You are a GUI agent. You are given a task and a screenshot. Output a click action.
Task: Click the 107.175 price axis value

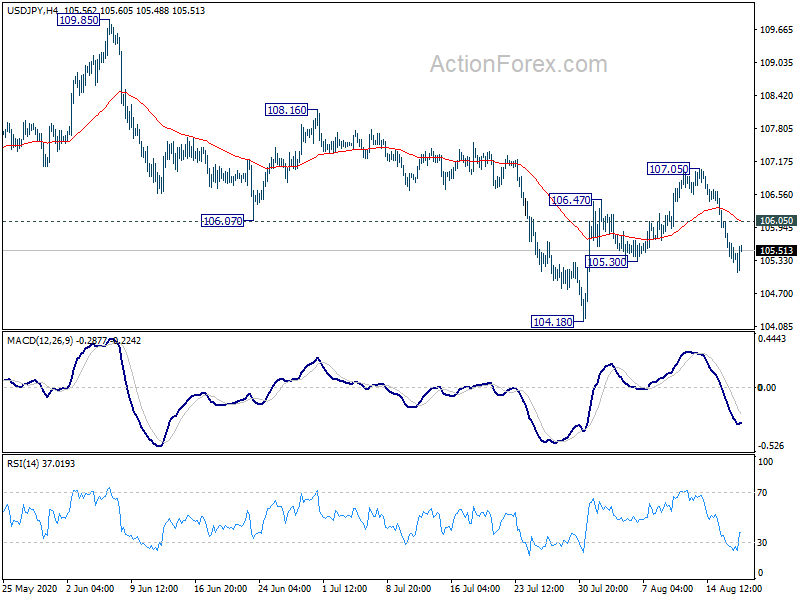tap(777, 161)
